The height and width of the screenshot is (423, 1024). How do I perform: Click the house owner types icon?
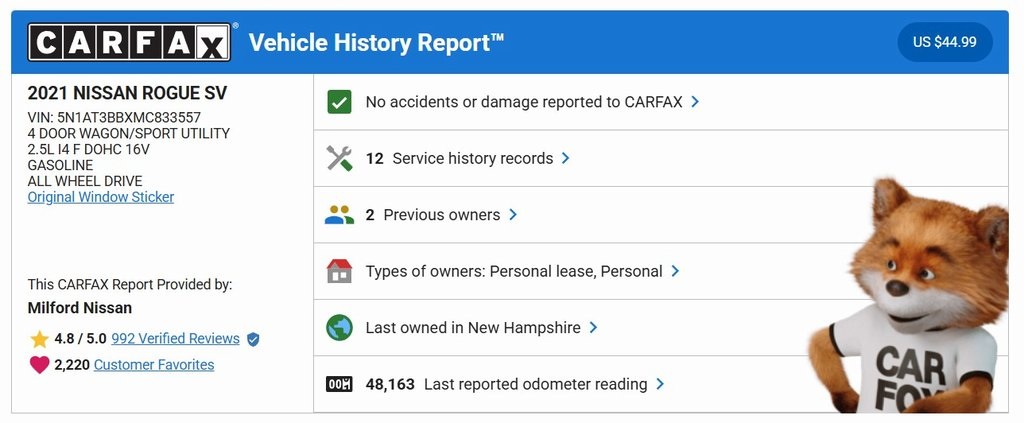click(x=340, y=271)
